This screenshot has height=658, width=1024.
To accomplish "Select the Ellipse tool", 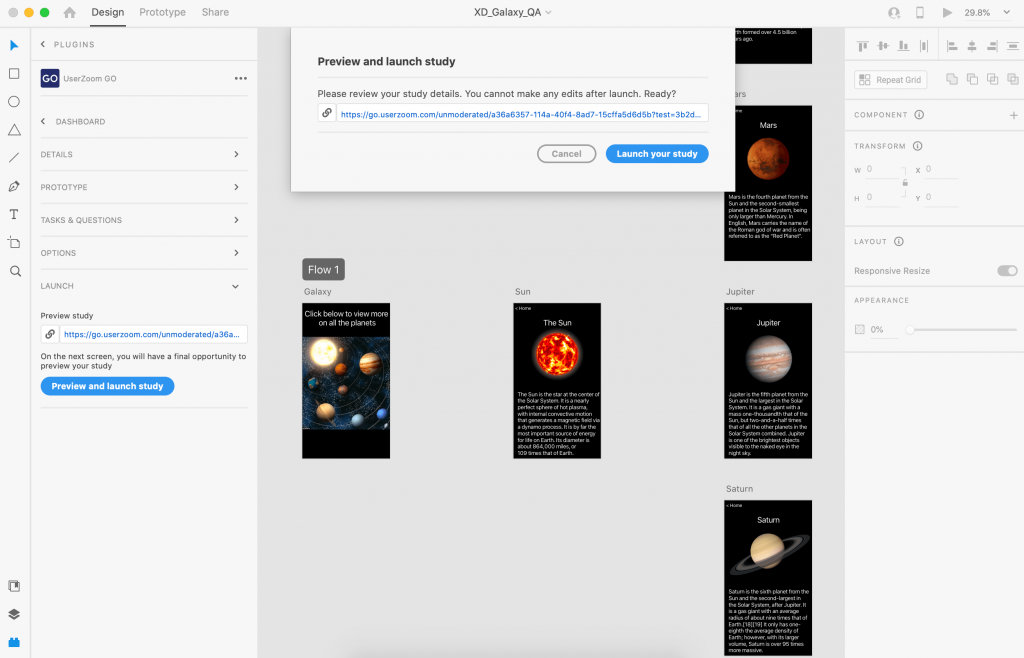I will (14, 102).
